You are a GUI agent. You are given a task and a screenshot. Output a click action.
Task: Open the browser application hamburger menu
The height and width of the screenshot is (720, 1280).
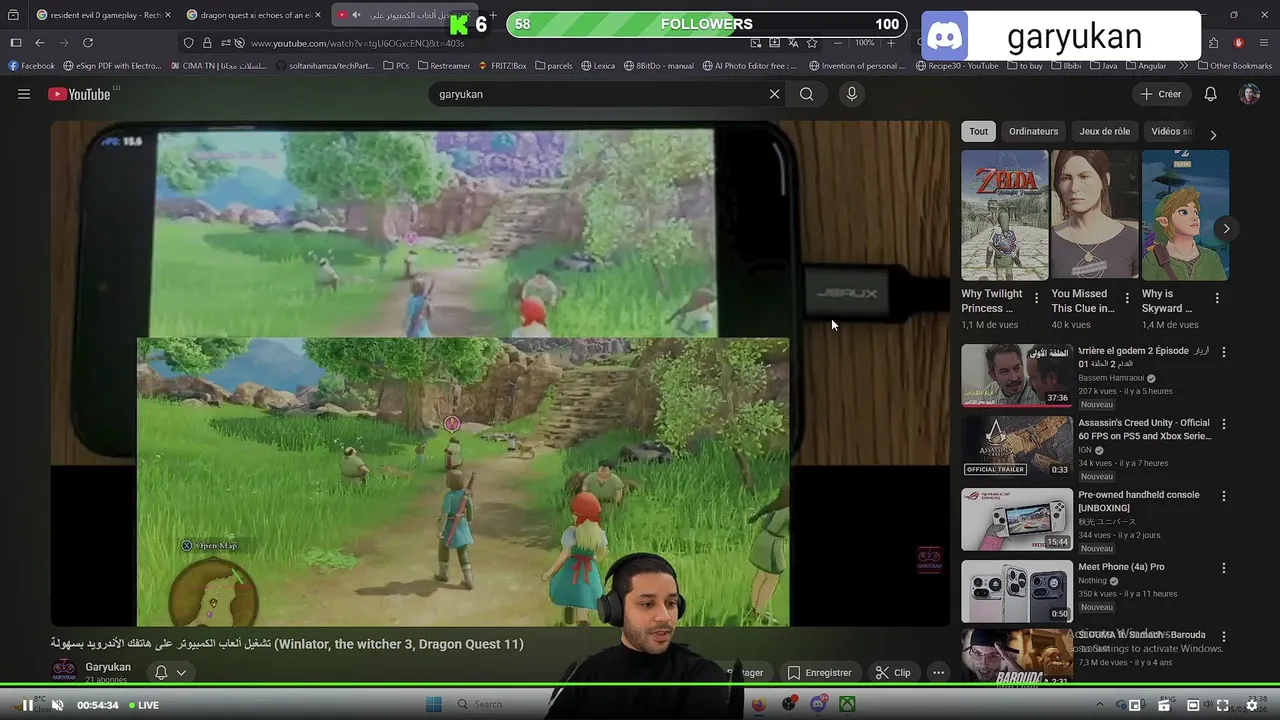[1264, 43]
